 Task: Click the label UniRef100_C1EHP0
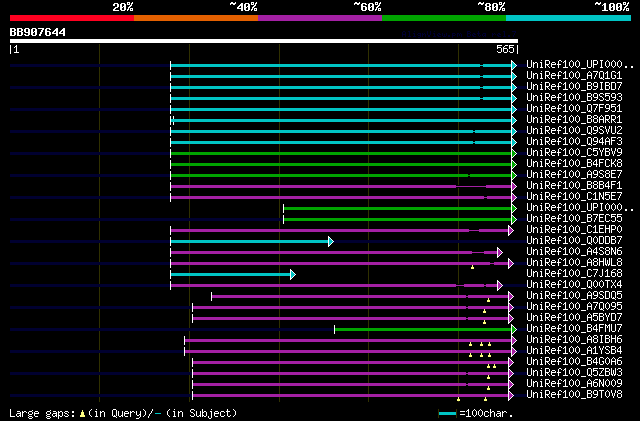[574, 230]
